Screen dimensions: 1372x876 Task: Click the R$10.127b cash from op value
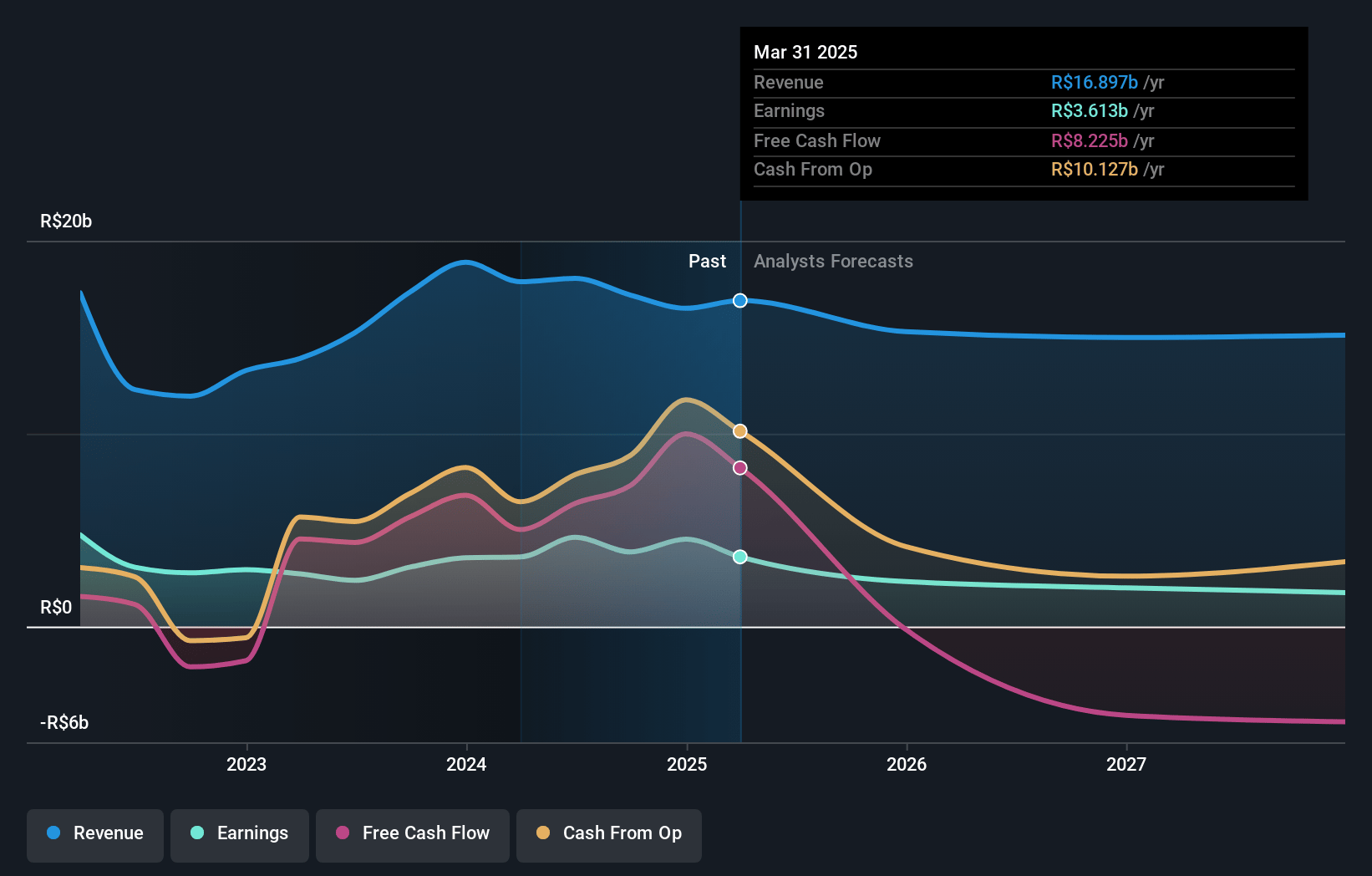point(1094,169)
